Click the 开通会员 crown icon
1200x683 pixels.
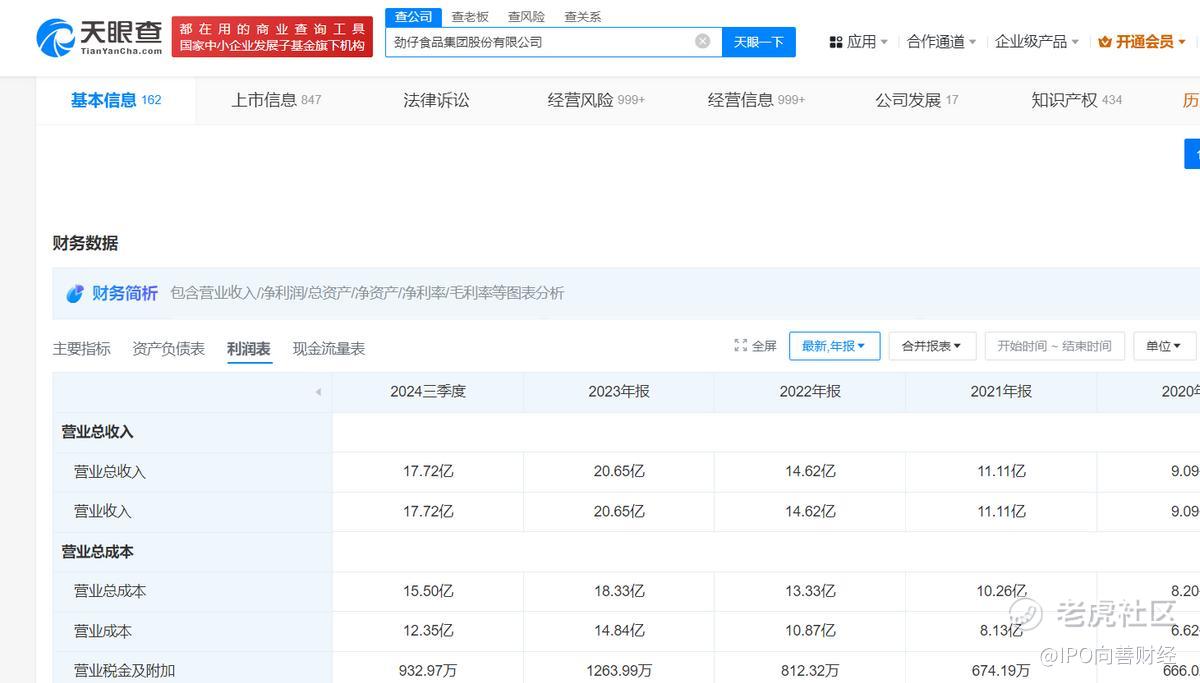(x=1105, y=42)
